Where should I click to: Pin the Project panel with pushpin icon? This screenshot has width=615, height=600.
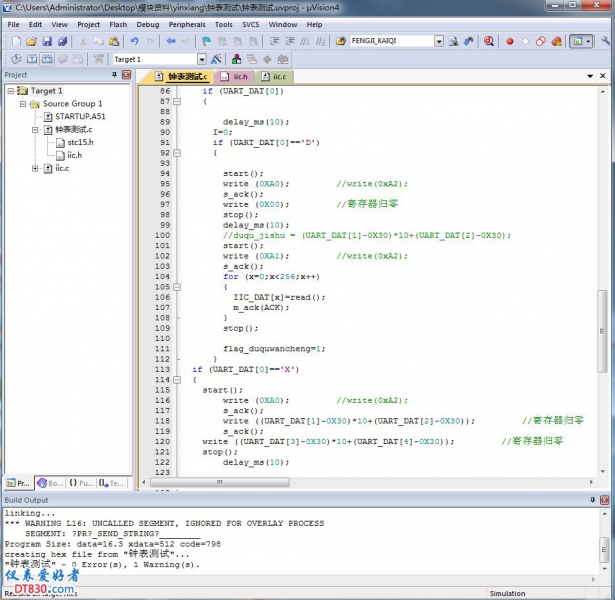coord(114,75)
